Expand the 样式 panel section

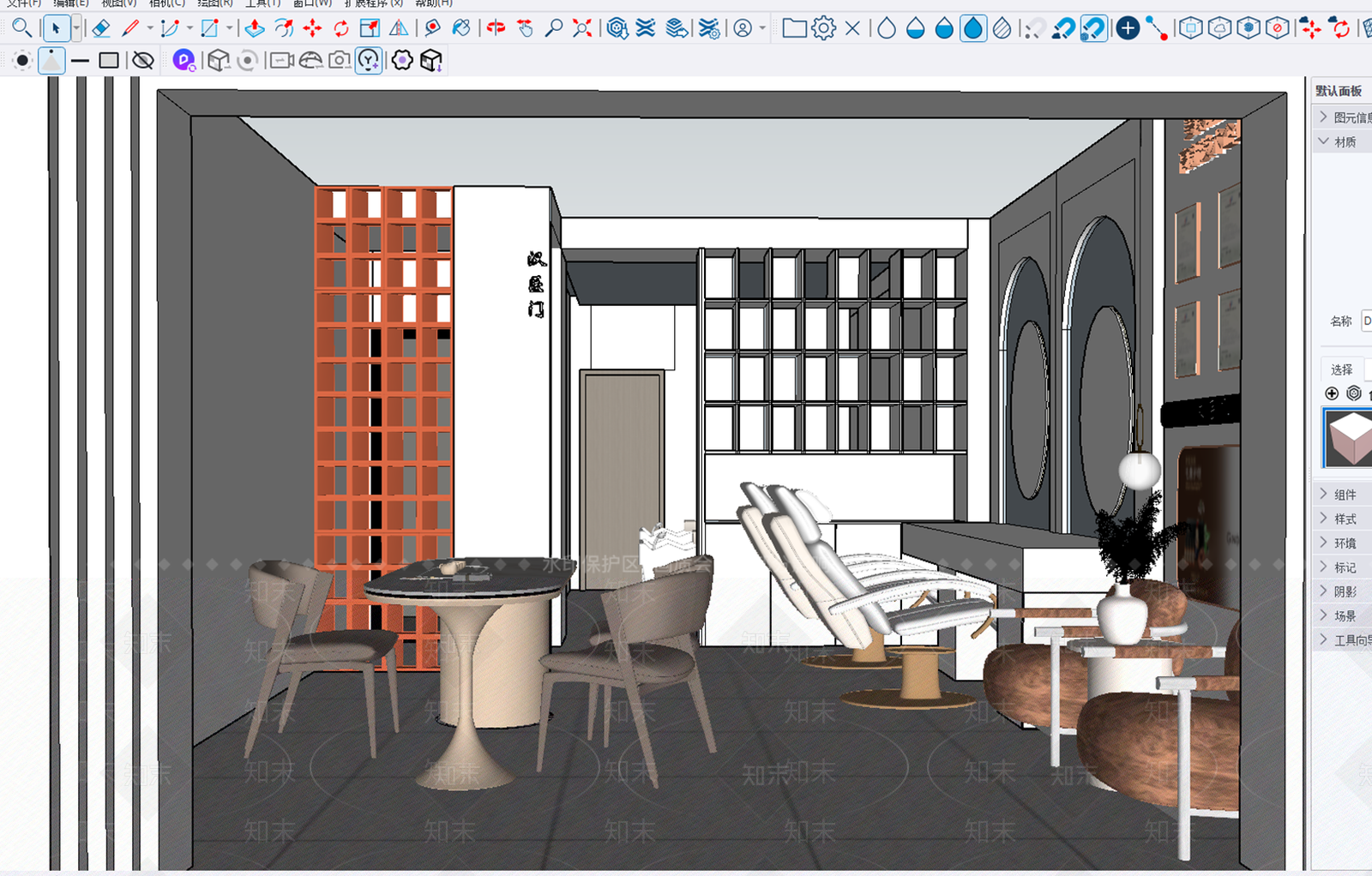(x=1343, y=519)
